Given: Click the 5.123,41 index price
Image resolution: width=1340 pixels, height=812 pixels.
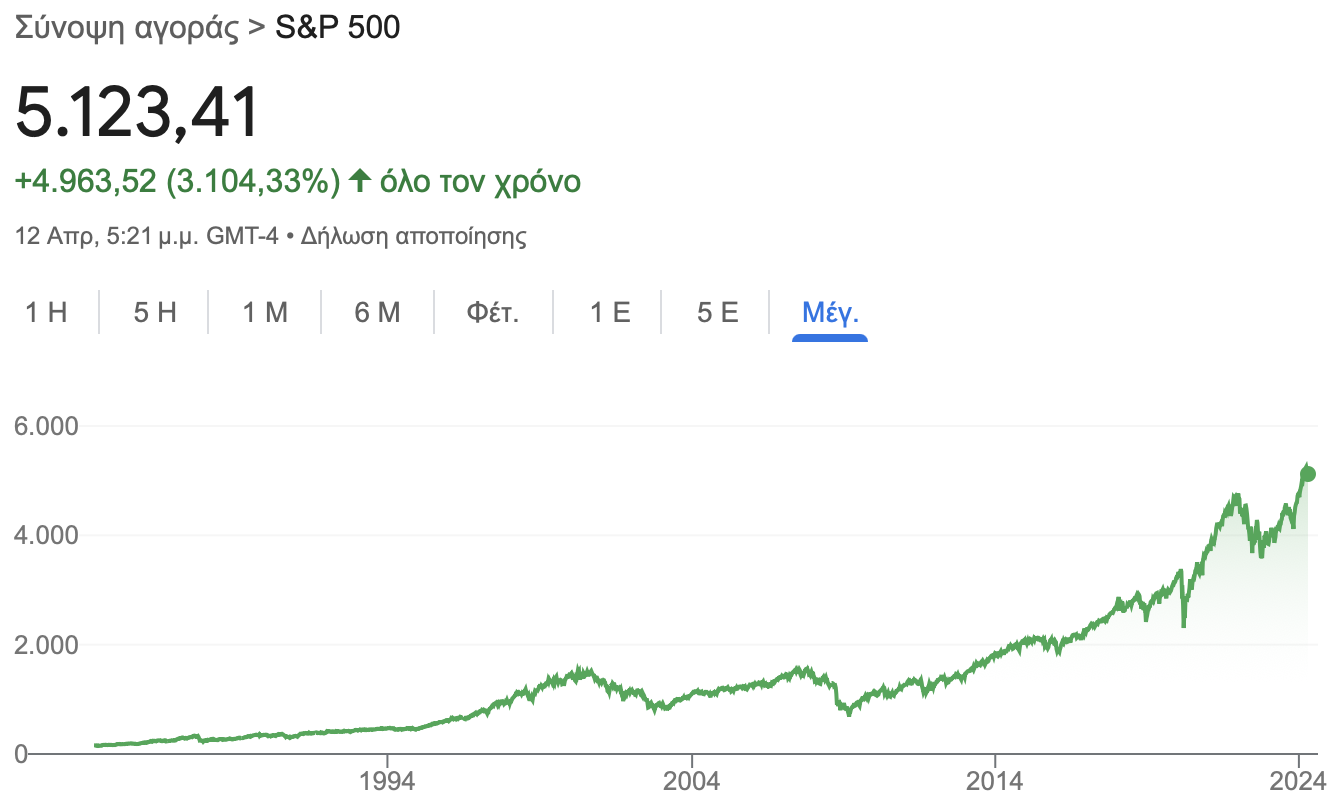Looking at the screenshot, I should (x=137, y=111).
